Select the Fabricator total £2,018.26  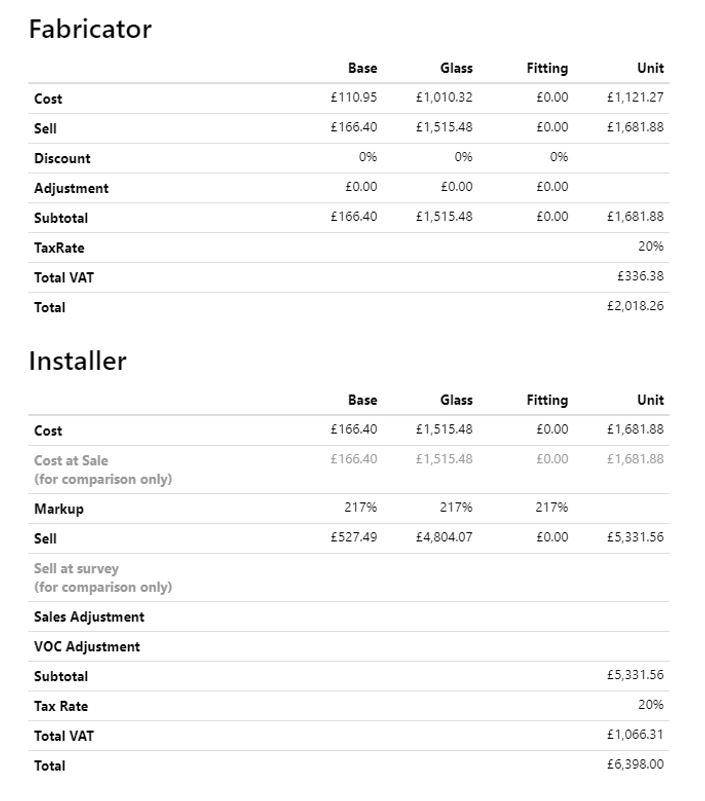tap(634, 306)
